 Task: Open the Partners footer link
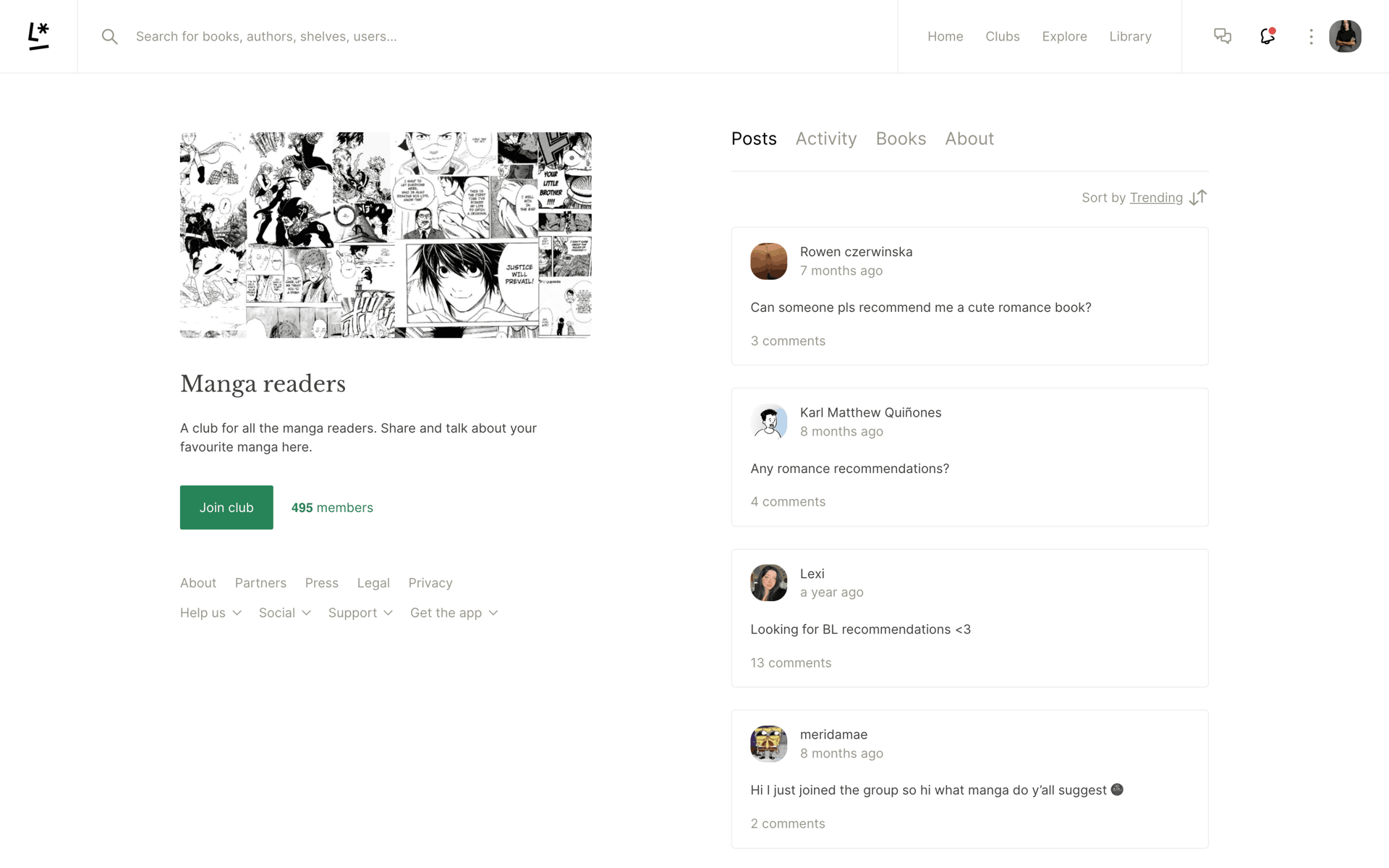(x=260, y=583)
